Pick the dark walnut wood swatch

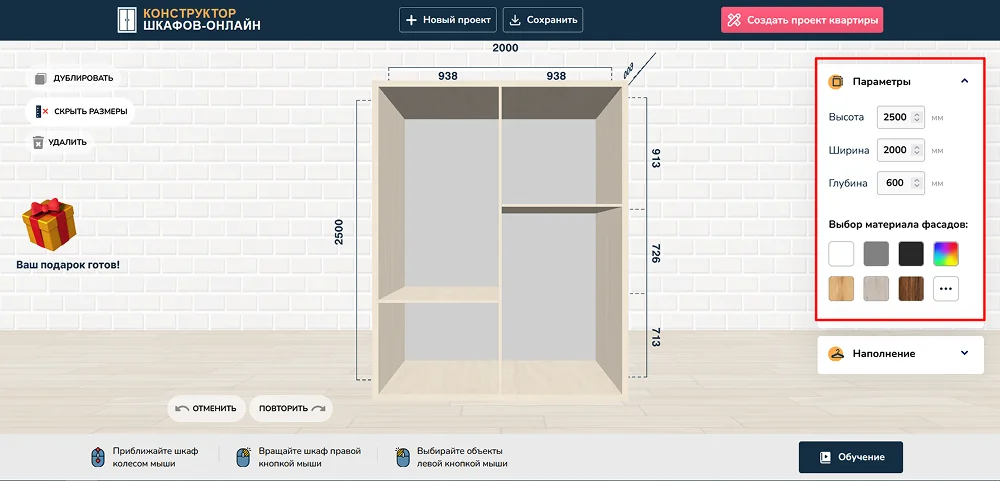coord(910,289)
